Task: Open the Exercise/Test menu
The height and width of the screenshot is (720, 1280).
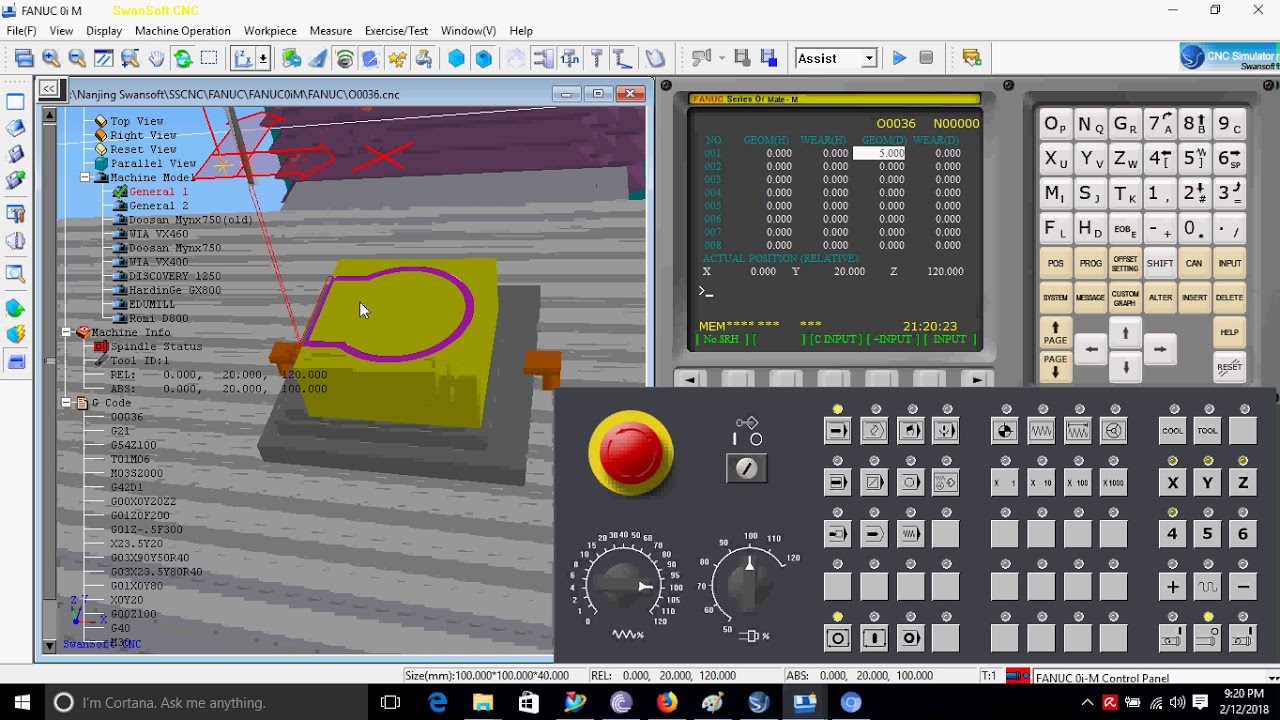Action: pyautogui.click(x=396, y=31)
